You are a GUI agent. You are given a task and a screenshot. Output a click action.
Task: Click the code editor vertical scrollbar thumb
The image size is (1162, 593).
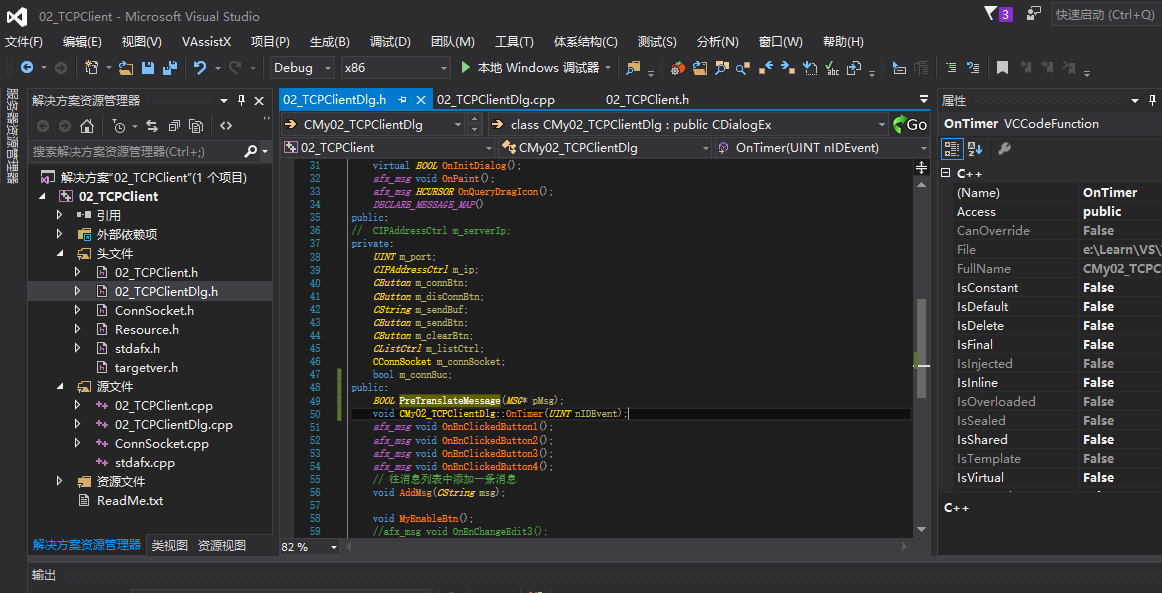(921, 348)
